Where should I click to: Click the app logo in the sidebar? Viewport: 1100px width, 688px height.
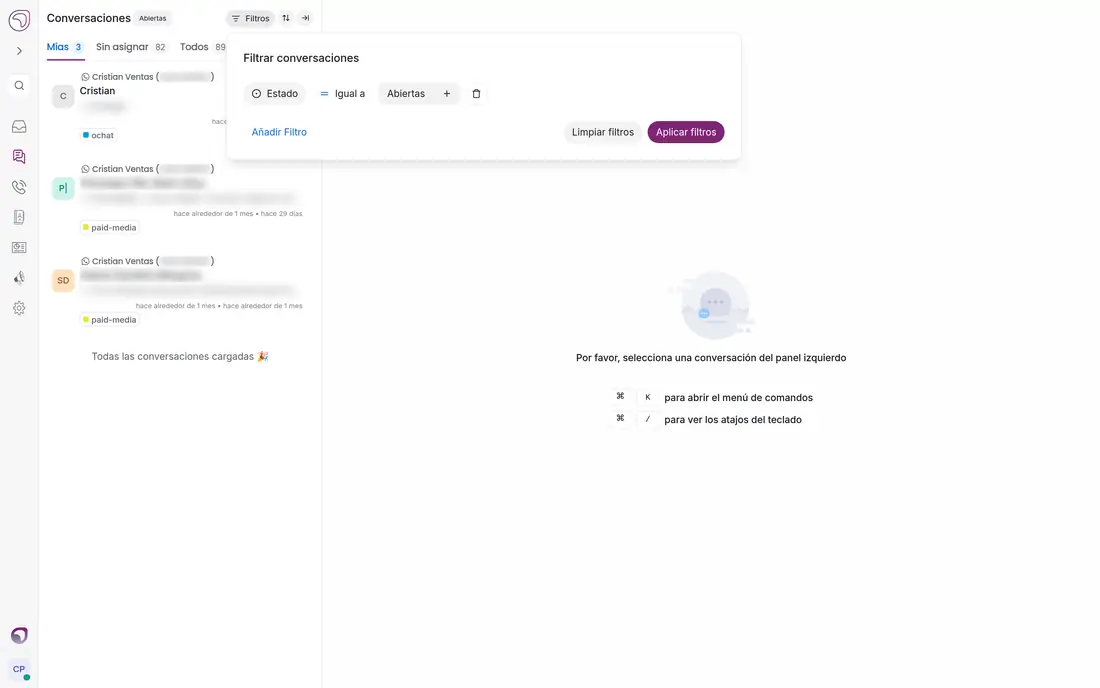click(x=19, y=20)
